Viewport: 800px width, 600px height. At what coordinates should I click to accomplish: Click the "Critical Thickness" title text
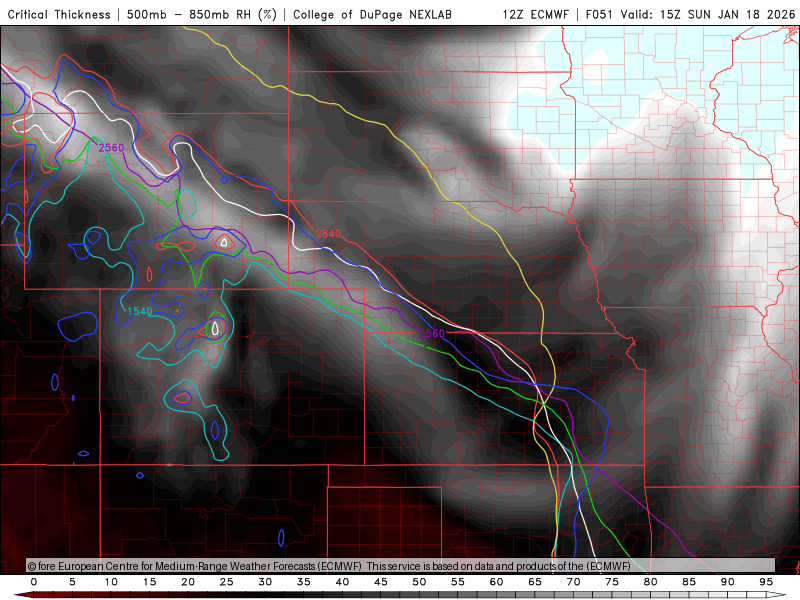tap(59, 15)
